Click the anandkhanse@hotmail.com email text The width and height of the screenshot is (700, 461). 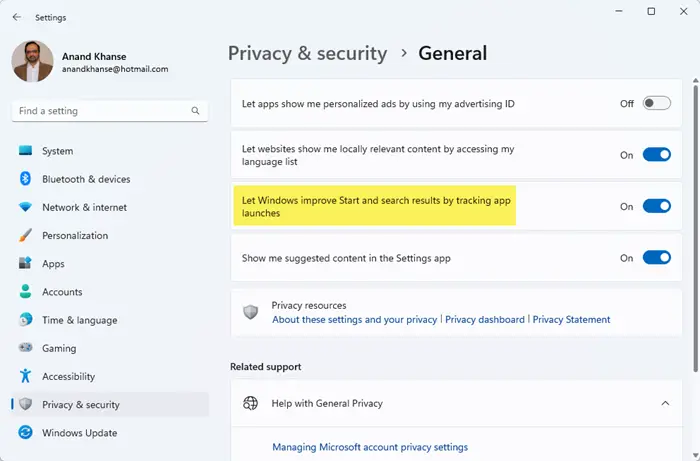115,69
